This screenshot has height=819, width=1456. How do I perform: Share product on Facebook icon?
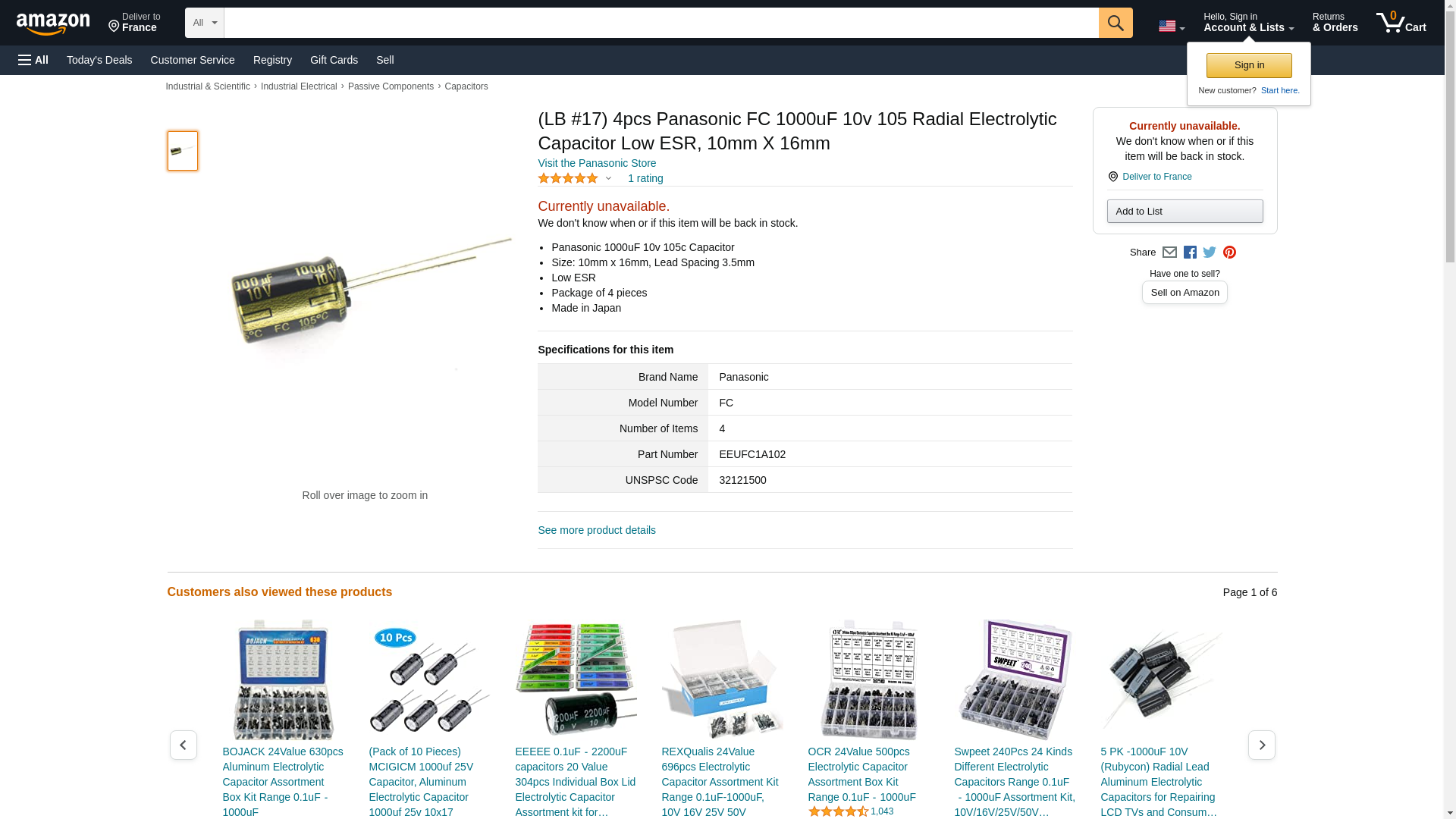click(x=1190, y=253)
